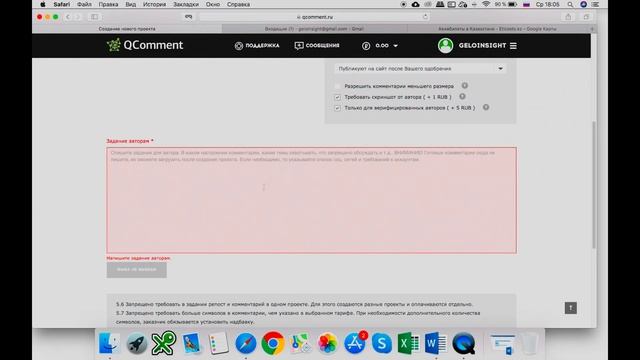Open Spotlight search in the menu bar

click(x=570, y=4)
